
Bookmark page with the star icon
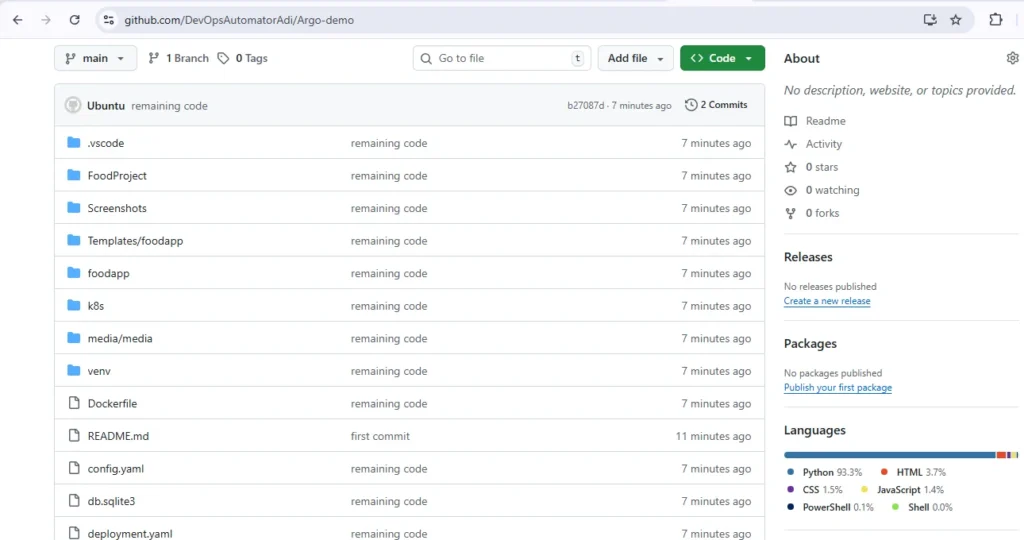pyautogui.click(x=956, y=20)
